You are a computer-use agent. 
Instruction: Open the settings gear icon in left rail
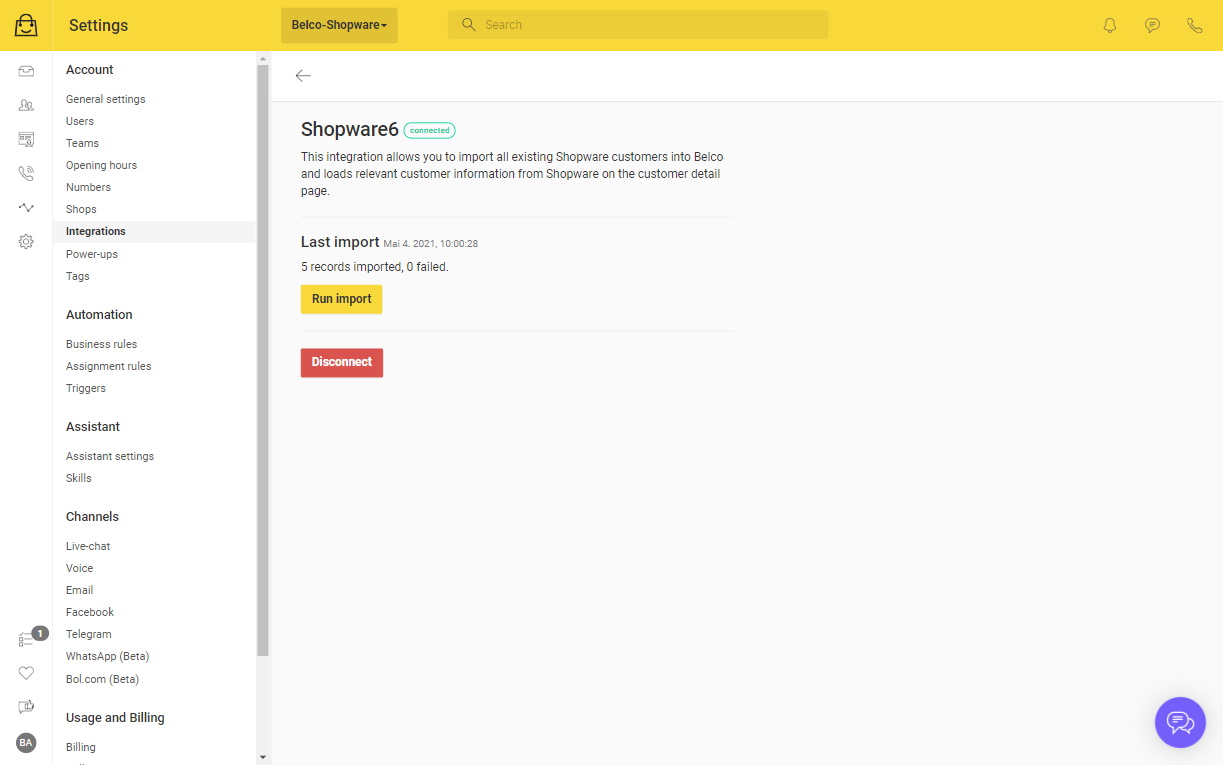click(26, 241)
